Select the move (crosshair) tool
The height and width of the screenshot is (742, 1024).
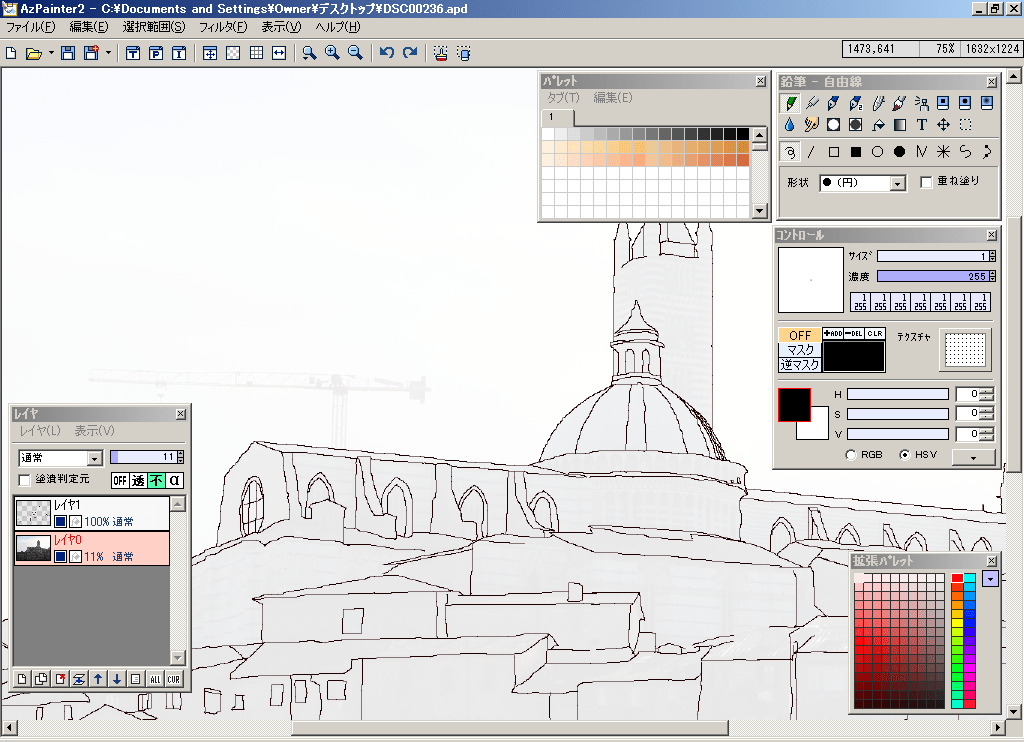pos(941,124)
